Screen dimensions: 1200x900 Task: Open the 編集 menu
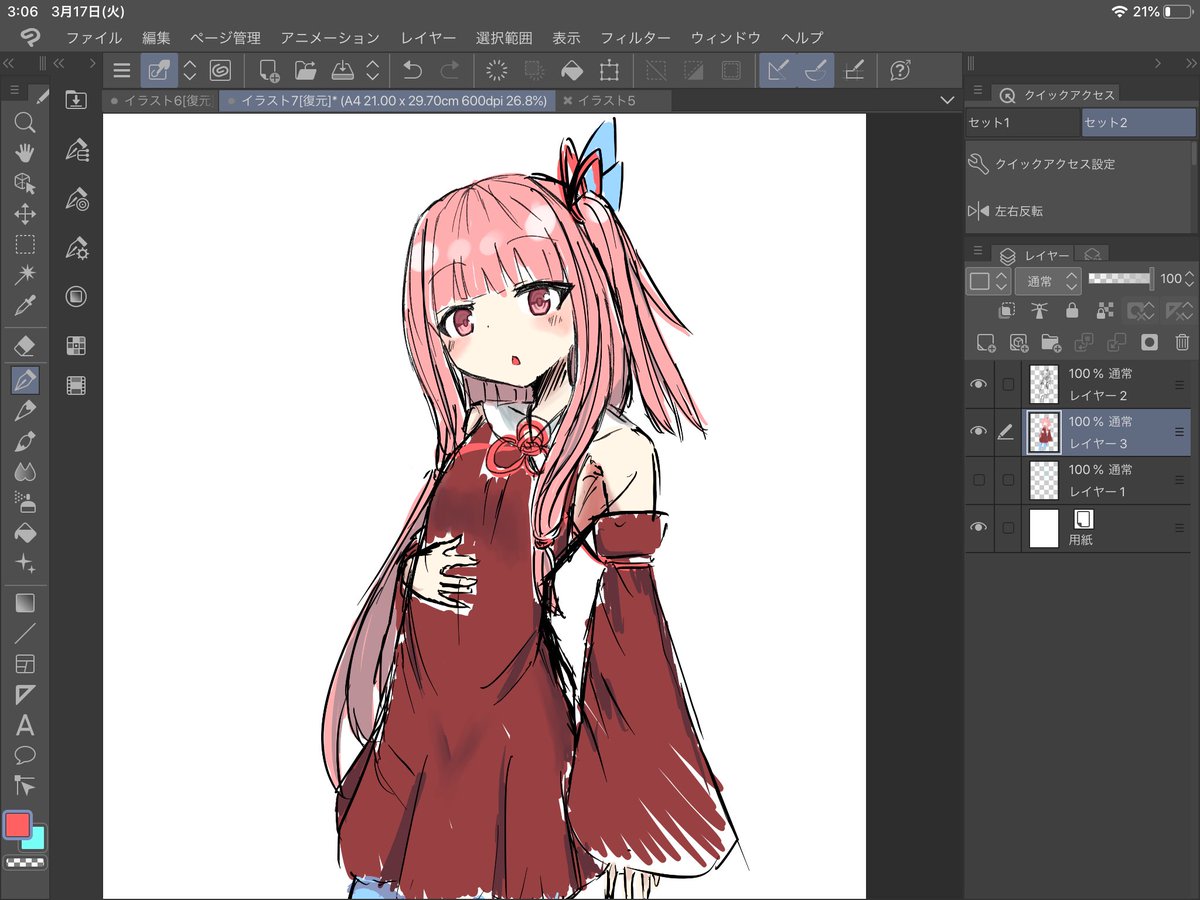[x=156, y=38]
